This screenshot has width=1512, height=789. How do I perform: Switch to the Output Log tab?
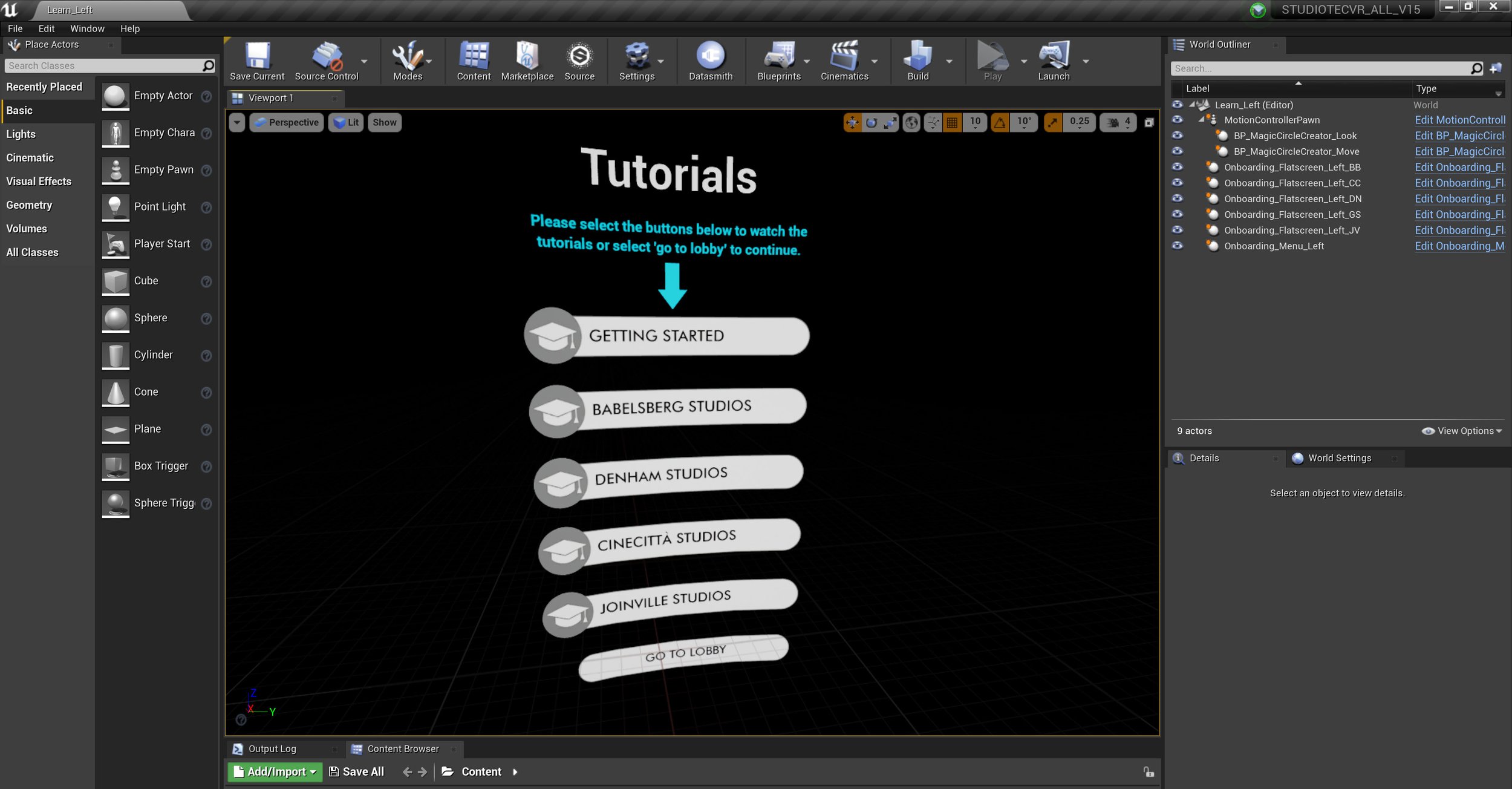(272, 749)
